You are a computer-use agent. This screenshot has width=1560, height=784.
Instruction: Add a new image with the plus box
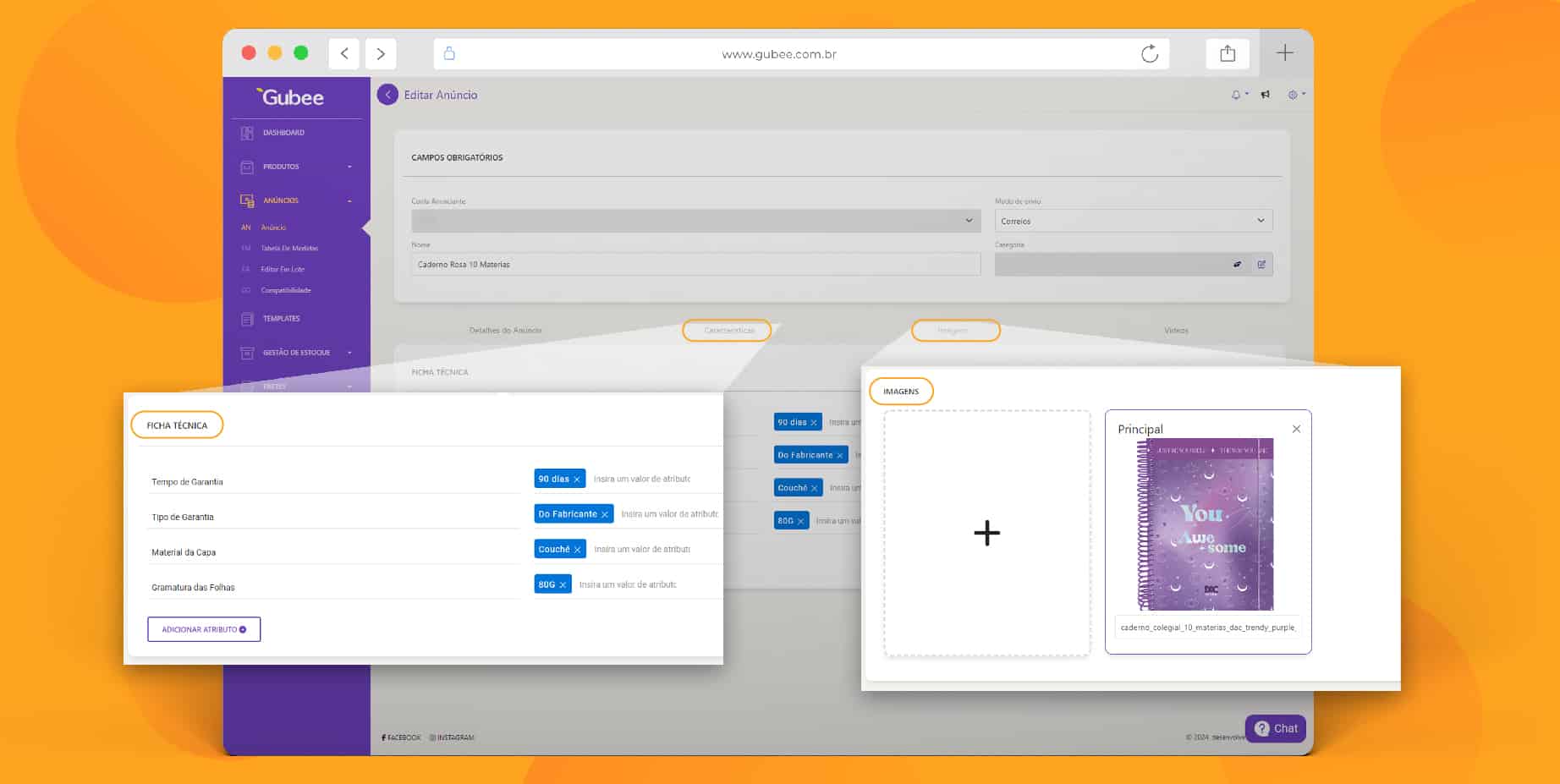[987, 533]
